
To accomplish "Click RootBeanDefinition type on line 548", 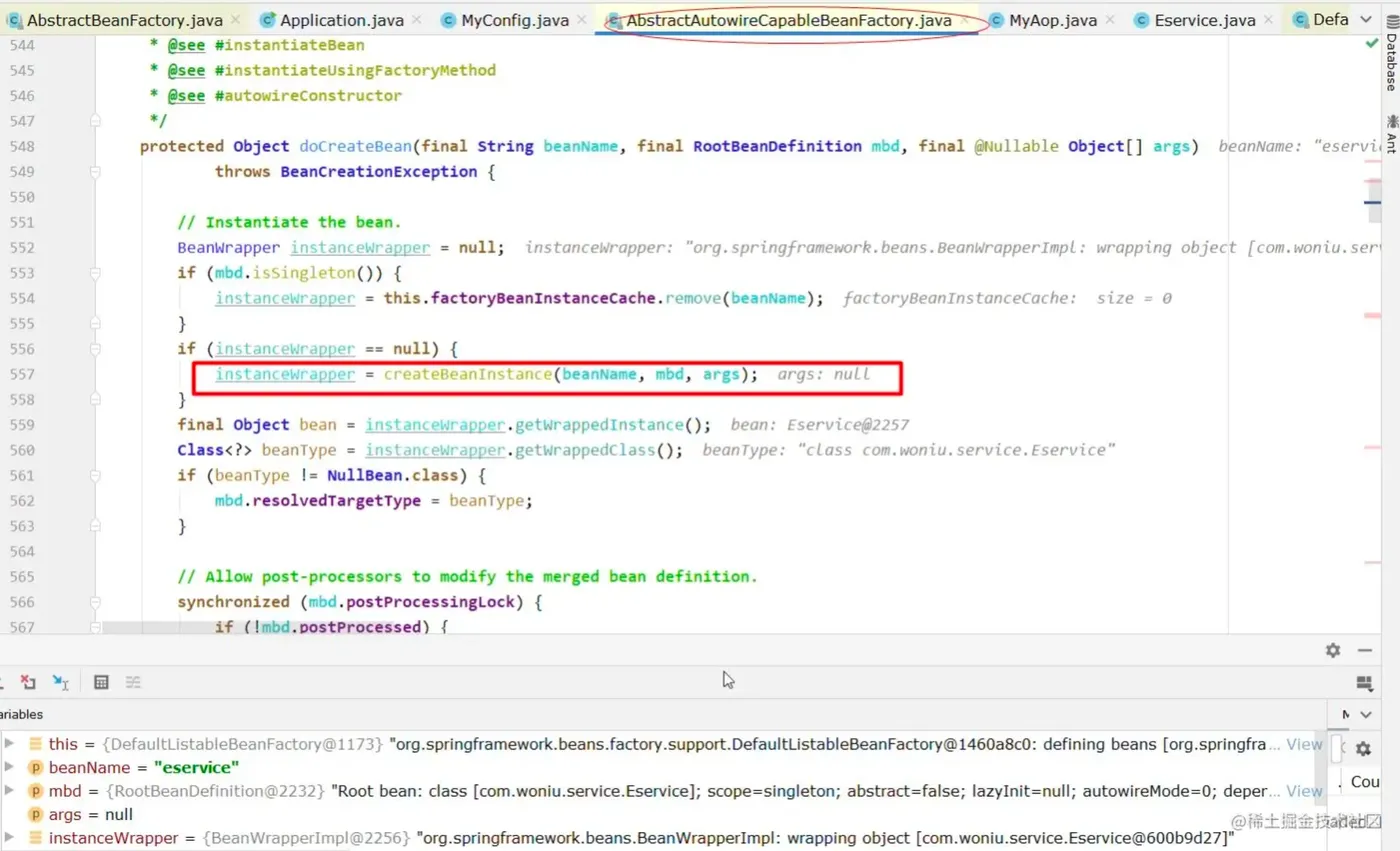I will click(x=777, y=146).
